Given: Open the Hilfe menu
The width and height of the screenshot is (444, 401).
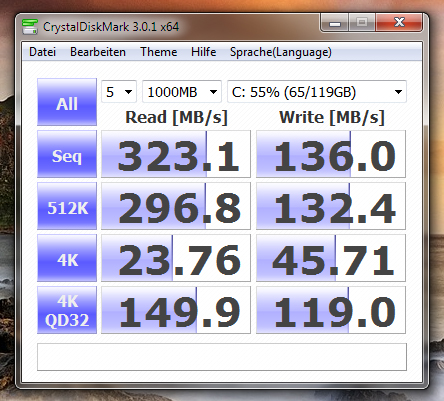Looking at the screenshot, I should pyautogui.click(x=203, y=52).
